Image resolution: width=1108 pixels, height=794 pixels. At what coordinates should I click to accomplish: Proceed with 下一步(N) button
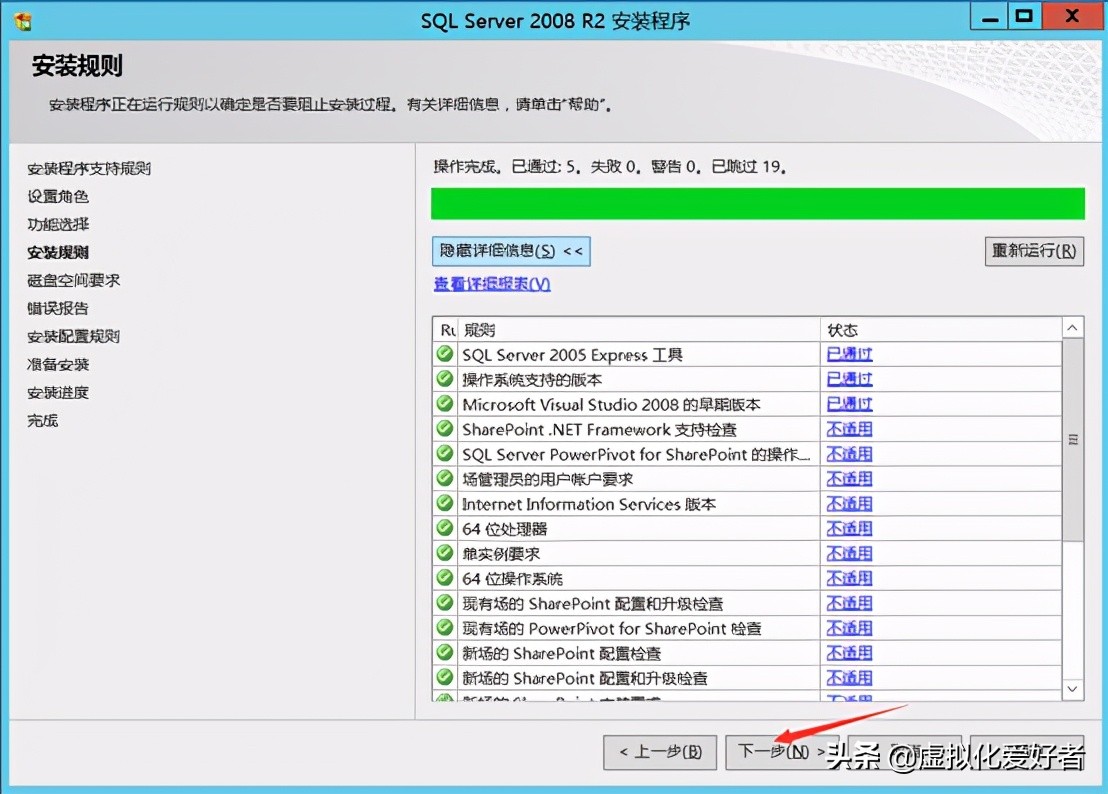[782, 752]
